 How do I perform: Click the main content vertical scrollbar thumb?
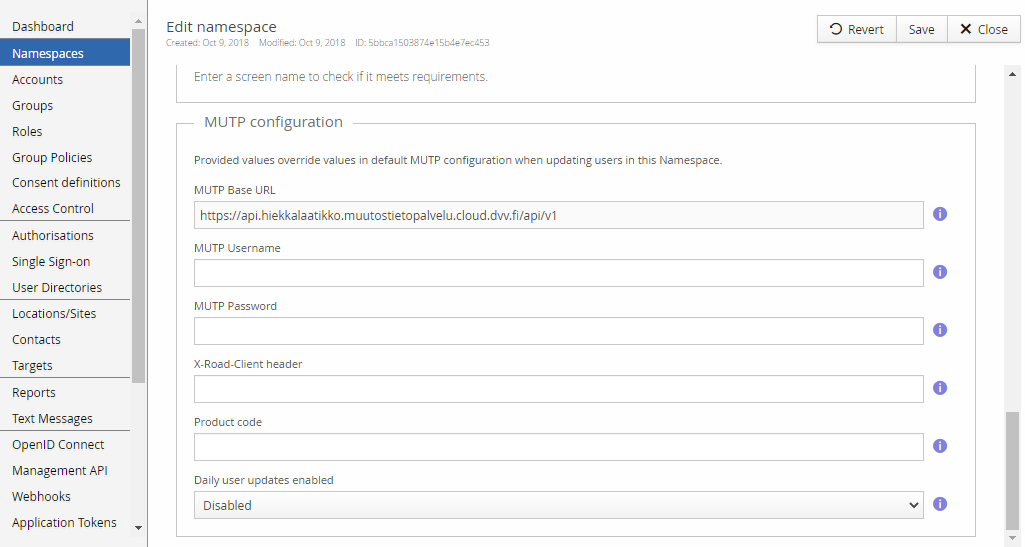[x=1013, y=470]
